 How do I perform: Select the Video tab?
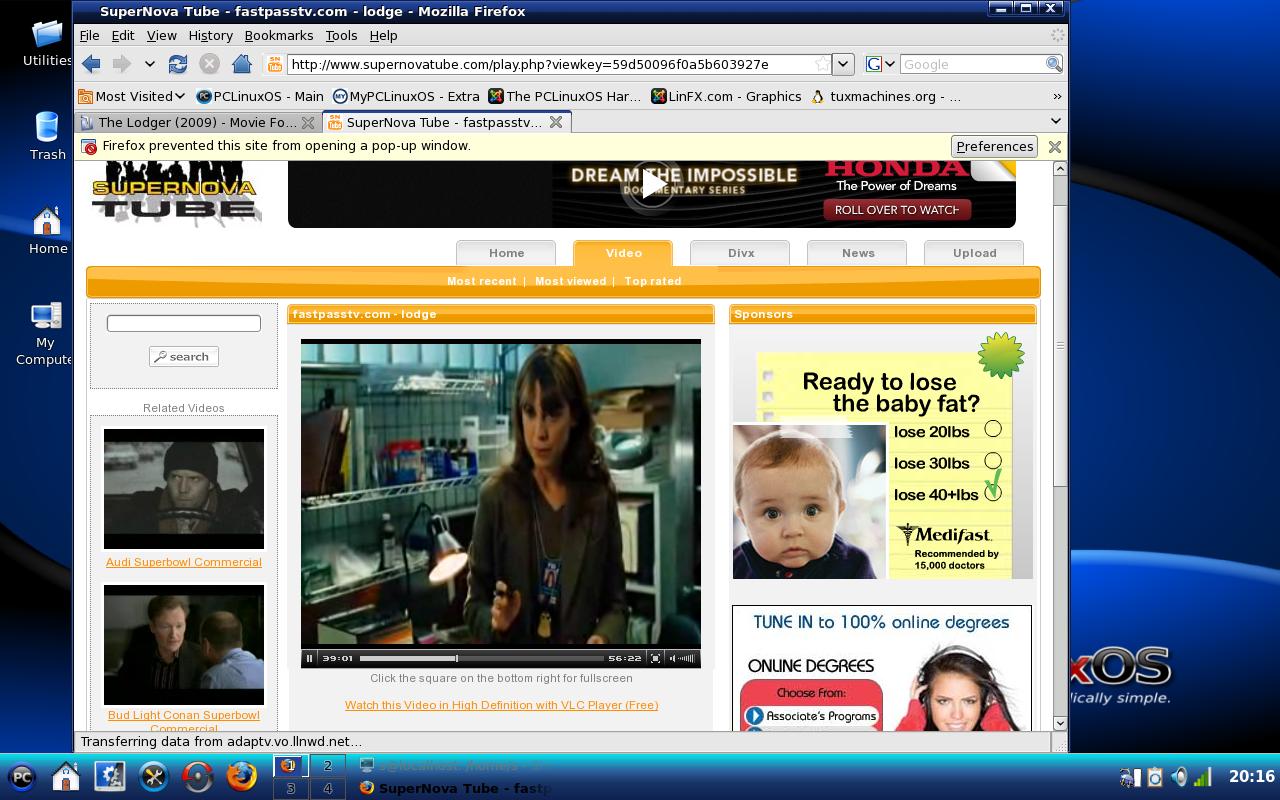pos(623,253)
